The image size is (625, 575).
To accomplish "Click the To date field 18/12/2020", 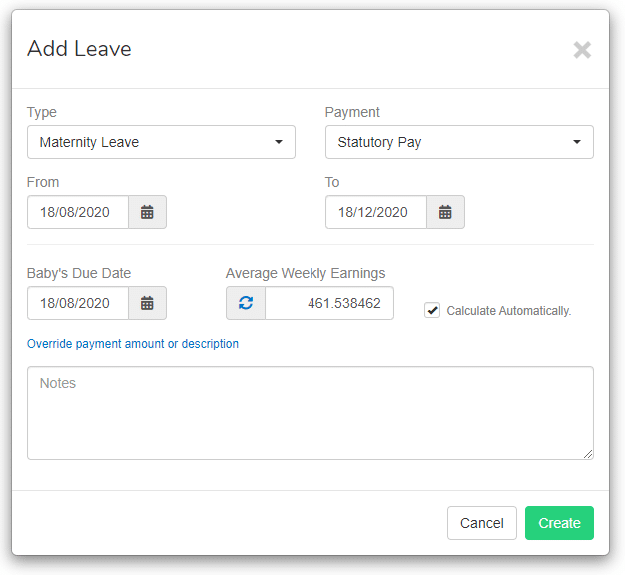I will (x=376, y=212).
